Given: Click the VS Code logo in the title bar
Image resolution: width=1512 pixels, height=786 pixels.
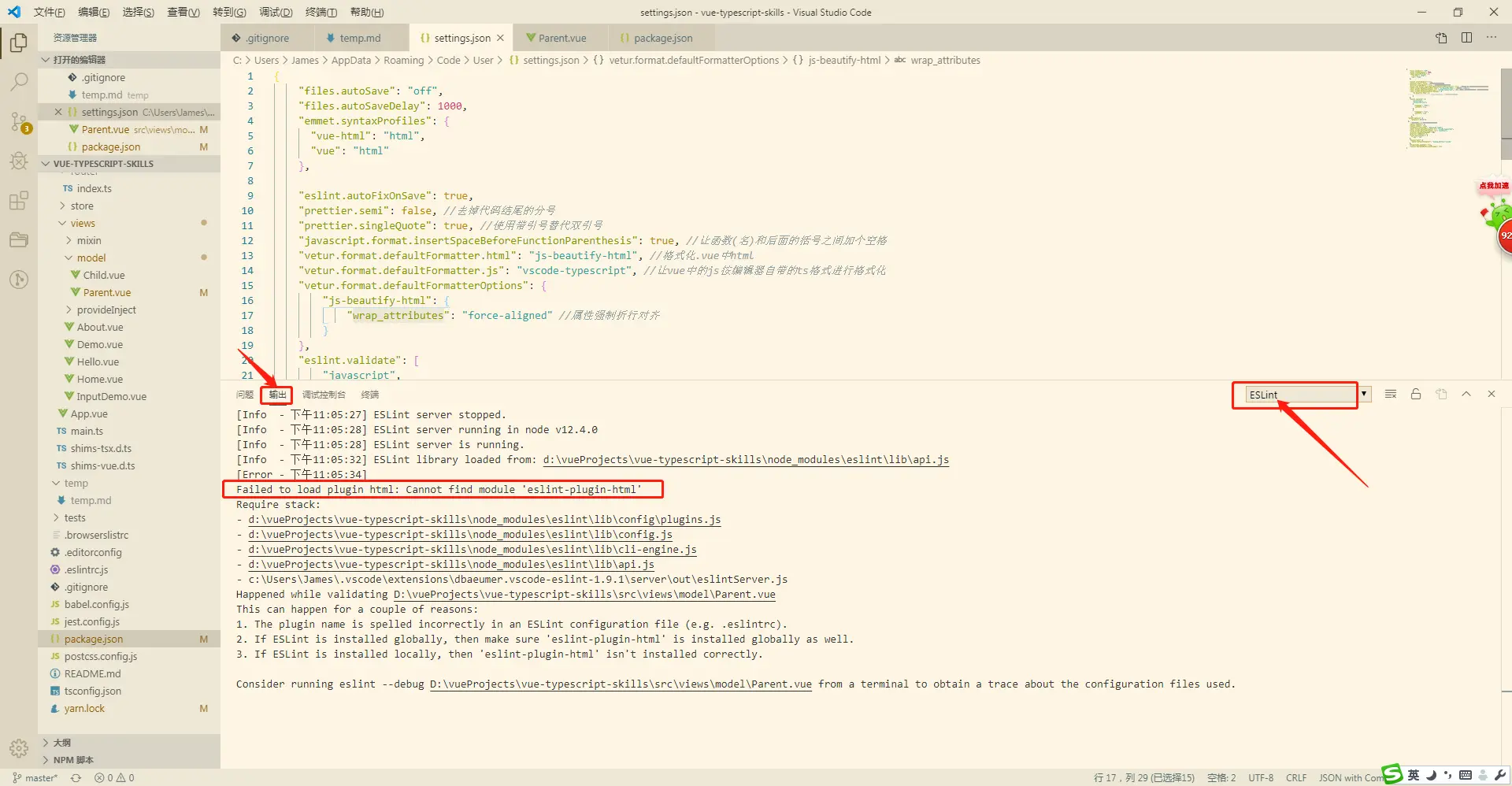Looking at the screenshot, I should (14, 12).
